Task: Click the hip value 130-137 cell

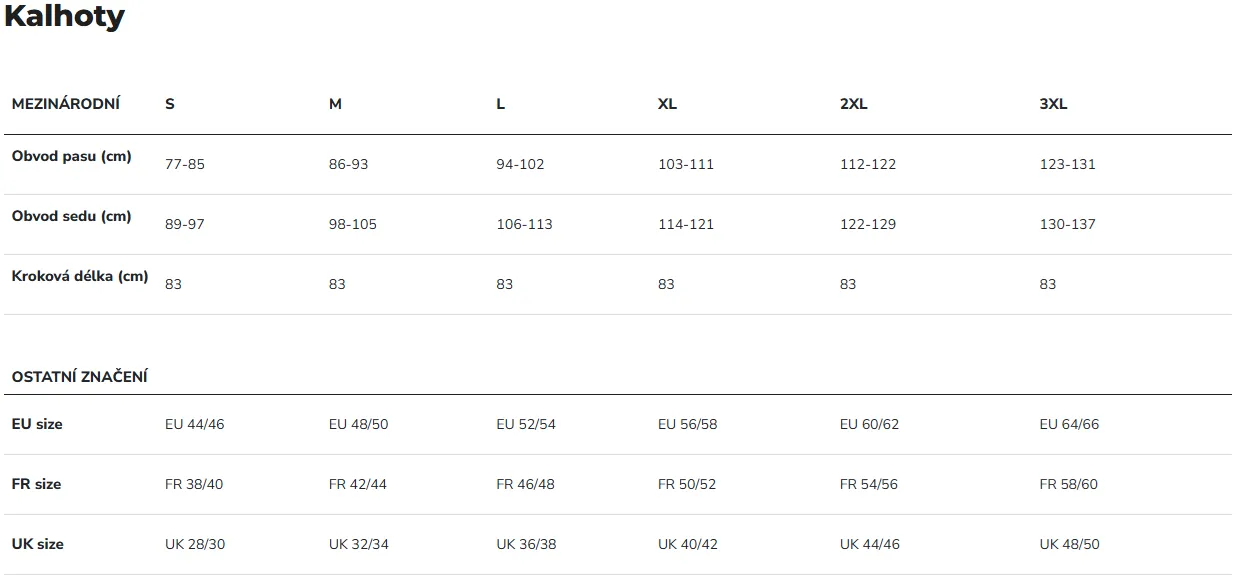Action: click(x=1068, y=224)
